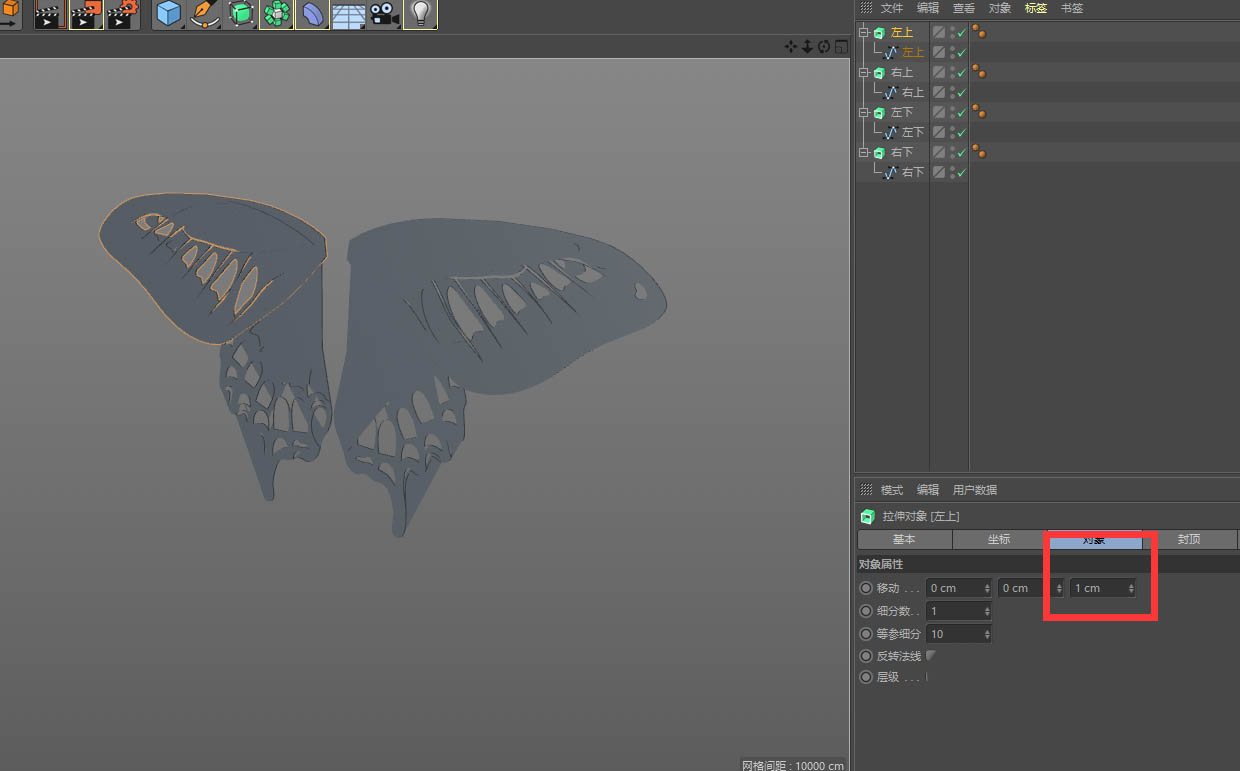Screen dimensions: 1240x771
Task: Collapse the 左下 extrude object tree
Action: pyautogui.click(x=863, y=113)
